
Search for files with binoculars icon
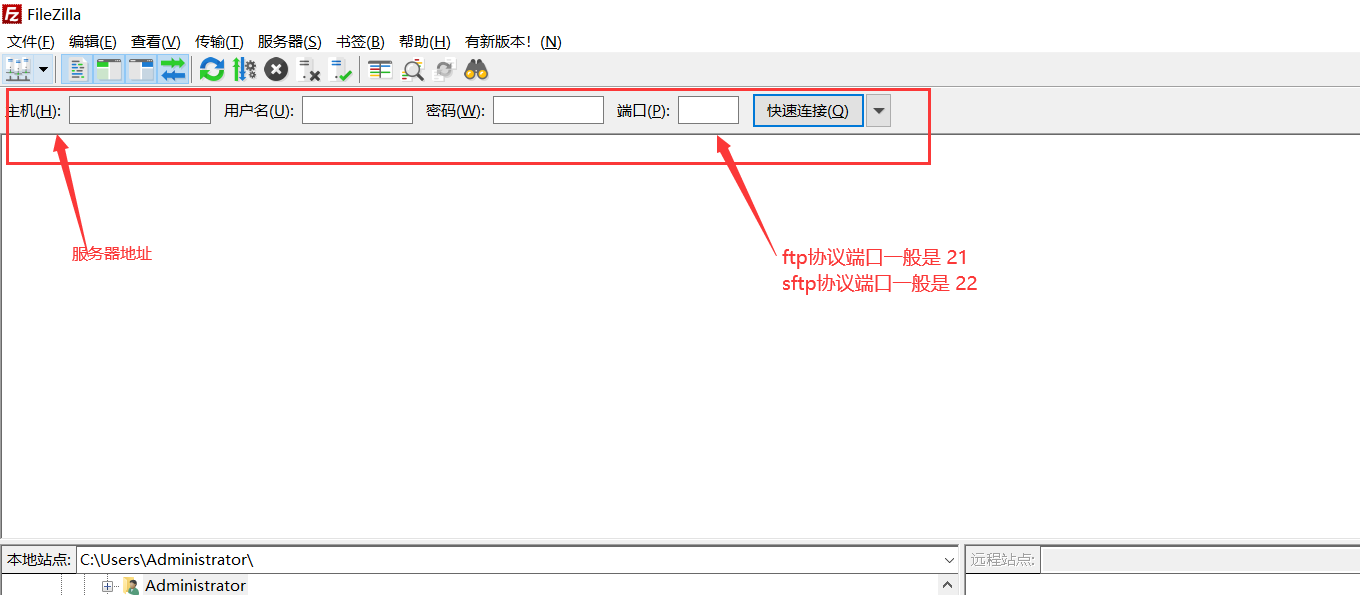476,69
